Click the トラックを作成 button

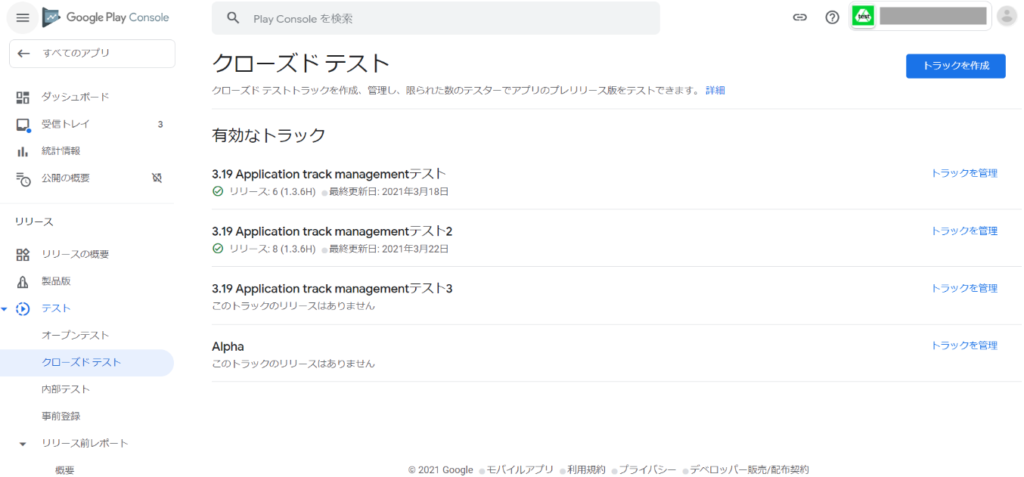pos(955,66)
